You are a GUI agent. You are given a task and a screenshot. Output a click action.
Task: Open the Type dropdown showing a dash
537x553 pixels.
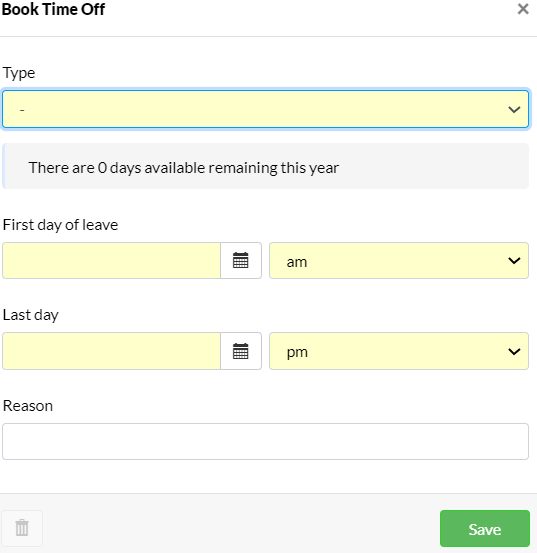(266, 109)
